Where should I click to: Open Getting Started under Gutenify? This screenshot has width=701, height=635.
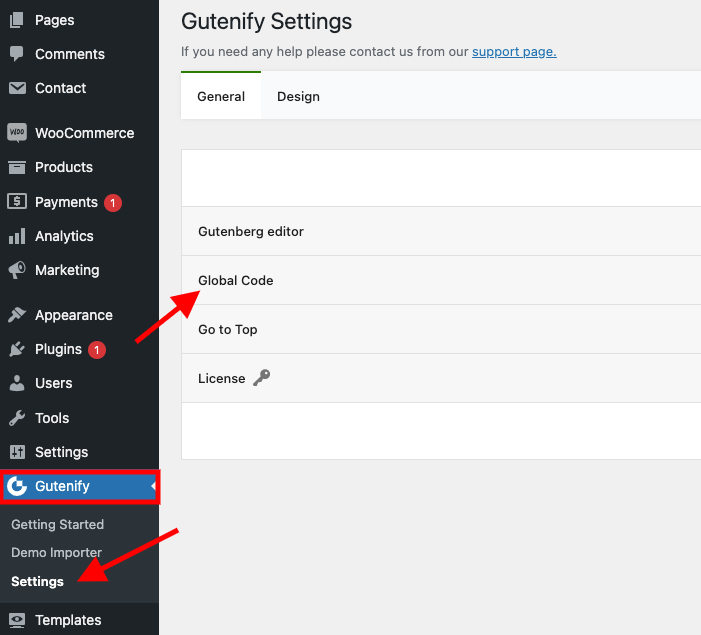58,524
